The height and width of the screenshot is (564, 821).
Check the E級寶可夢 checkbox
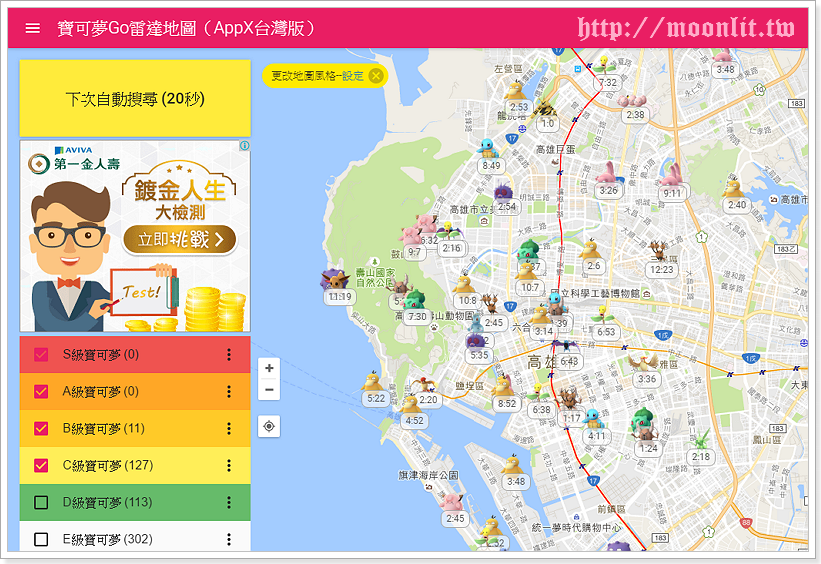(x=41, y=540)
